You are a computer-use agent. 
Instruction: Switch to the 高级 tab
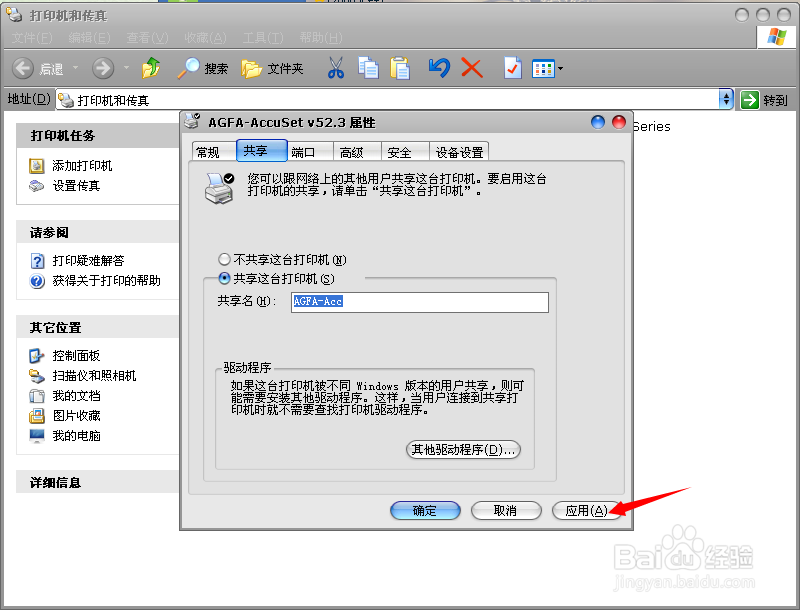point(357,152)
